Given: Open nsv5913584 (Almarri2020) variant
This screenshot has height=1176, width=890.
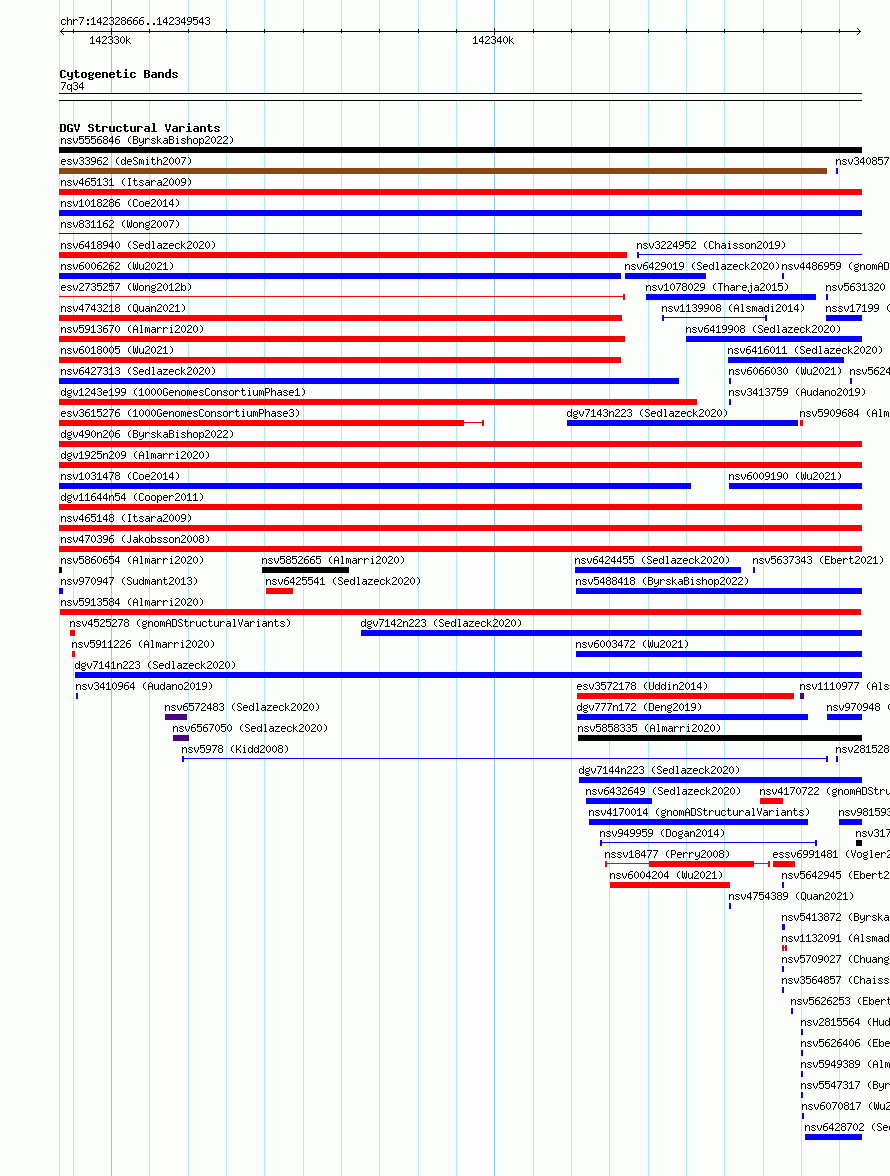Looking at the screenshot, I should (x=132, y=602).
